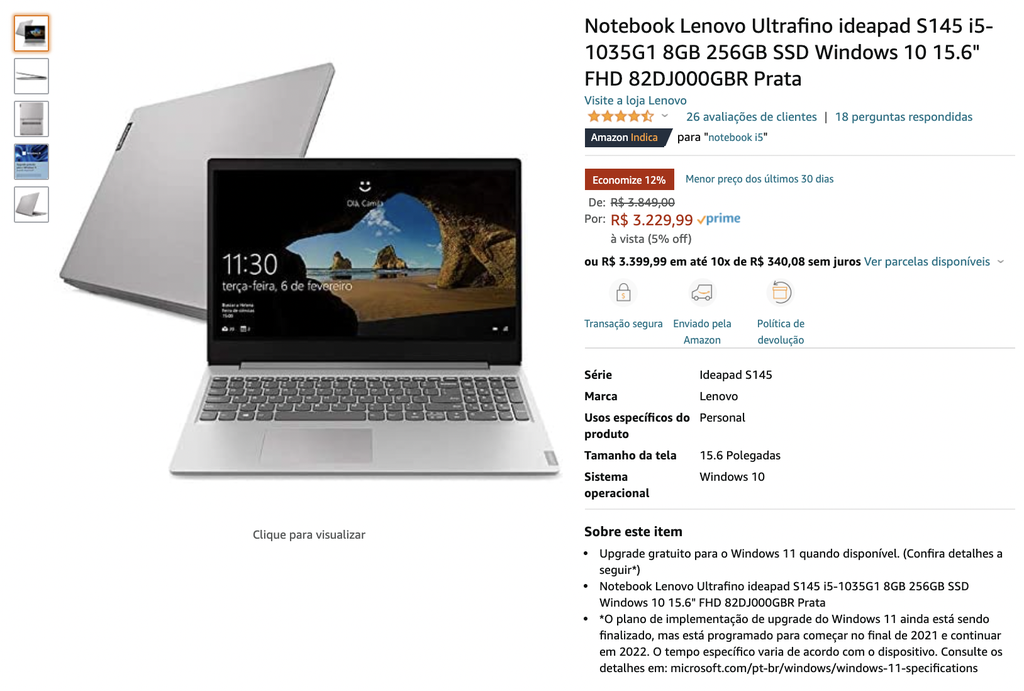Viewport: 1024px width, 691px height.
Task: Select the laptop bottom-view thumbnail
Action: click(31, 119)
